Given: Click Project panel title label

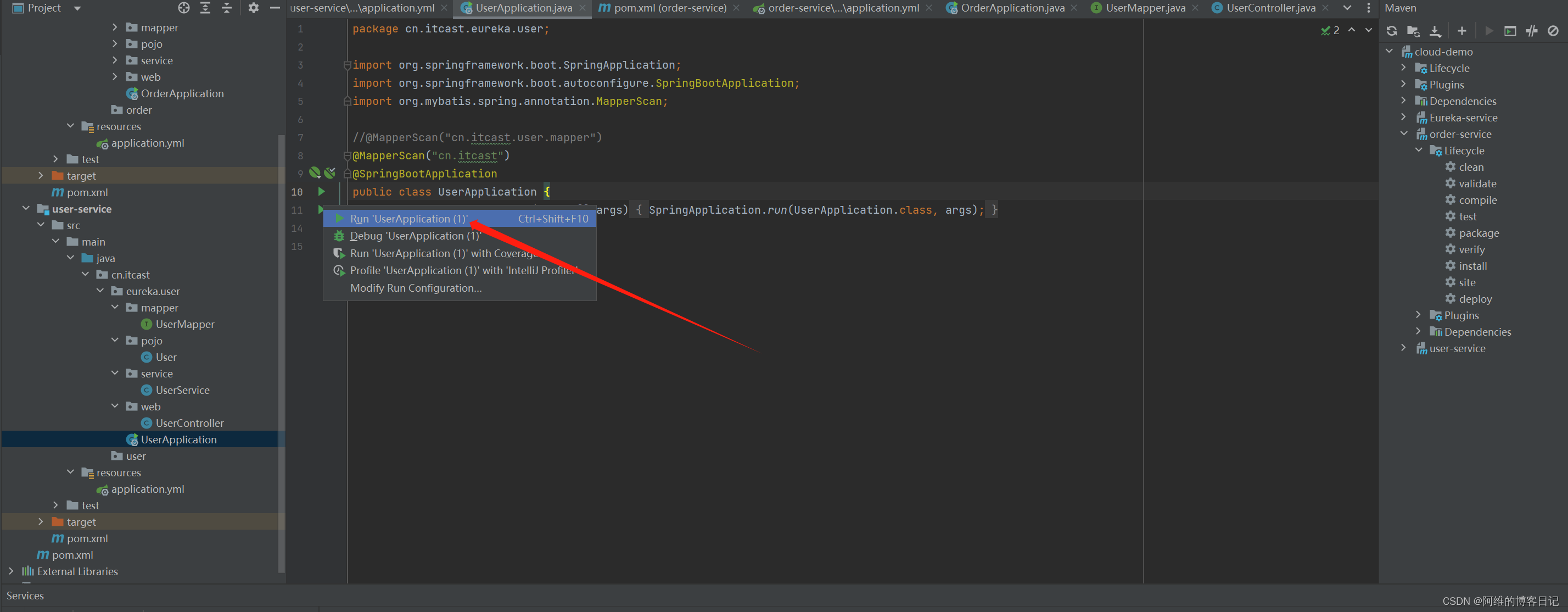Looking at the screenshot, I should pyautogui.click(x=44, y=8).
